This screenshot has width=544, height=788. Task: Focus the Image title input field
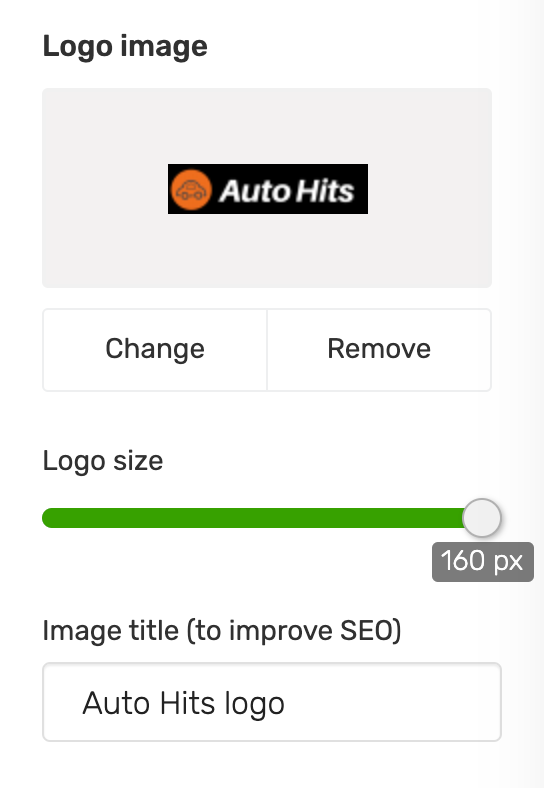pos(272,702)
